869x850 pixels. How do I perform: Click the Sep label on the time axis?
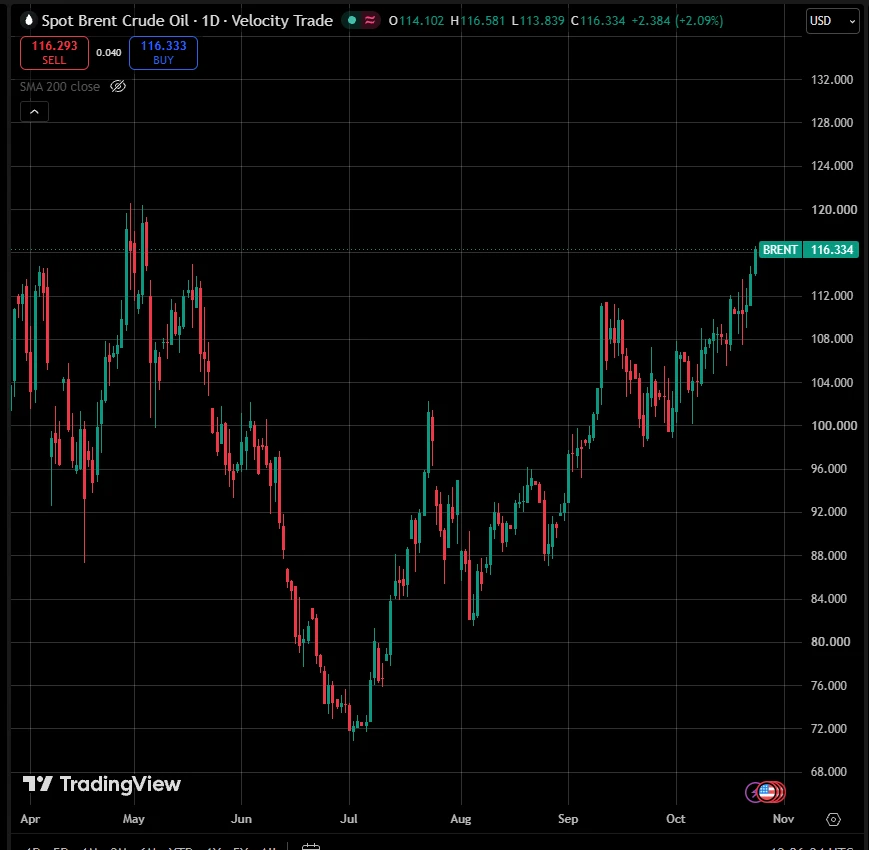tap(568, 819)
